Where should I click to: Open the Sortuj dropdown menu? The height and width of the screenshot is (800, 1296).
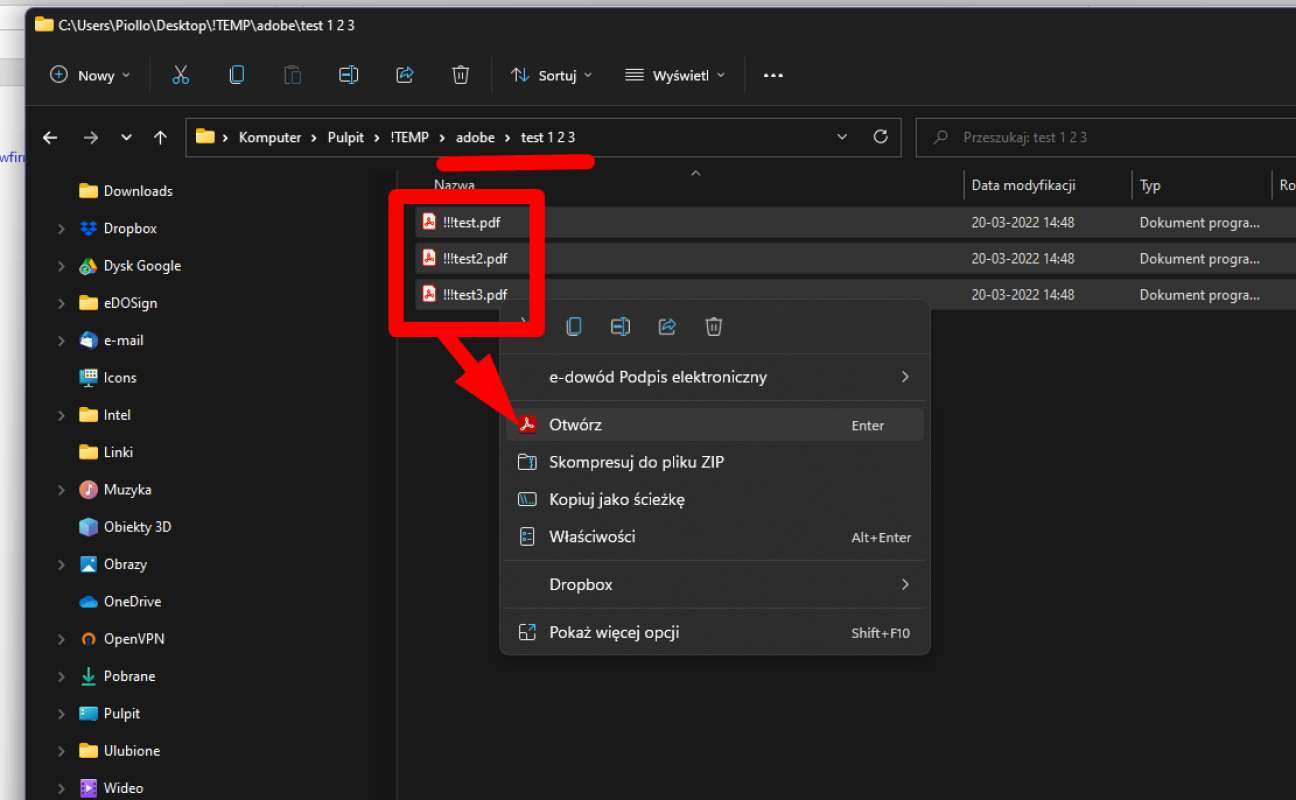point(551,75)
